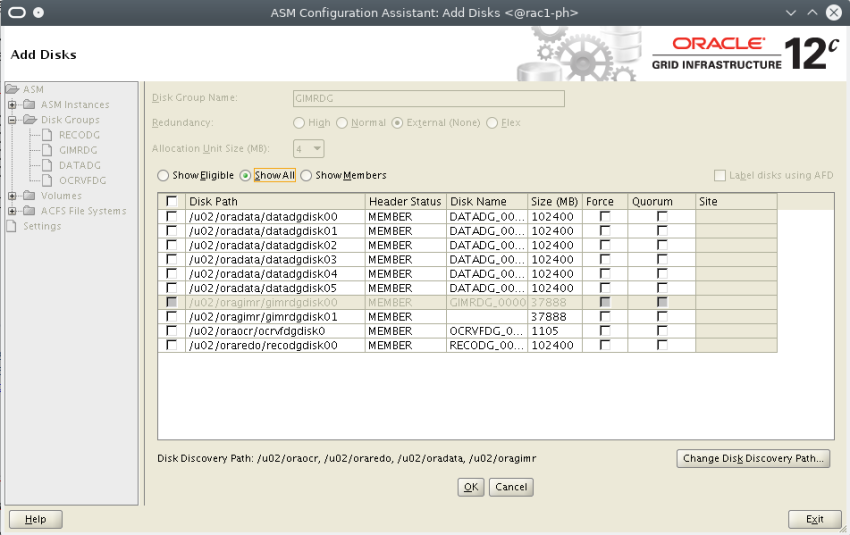Minimize the window with the down chevron
Image resolution: width=850 pixels, height=535 pixels.
[x=791, y=12]
